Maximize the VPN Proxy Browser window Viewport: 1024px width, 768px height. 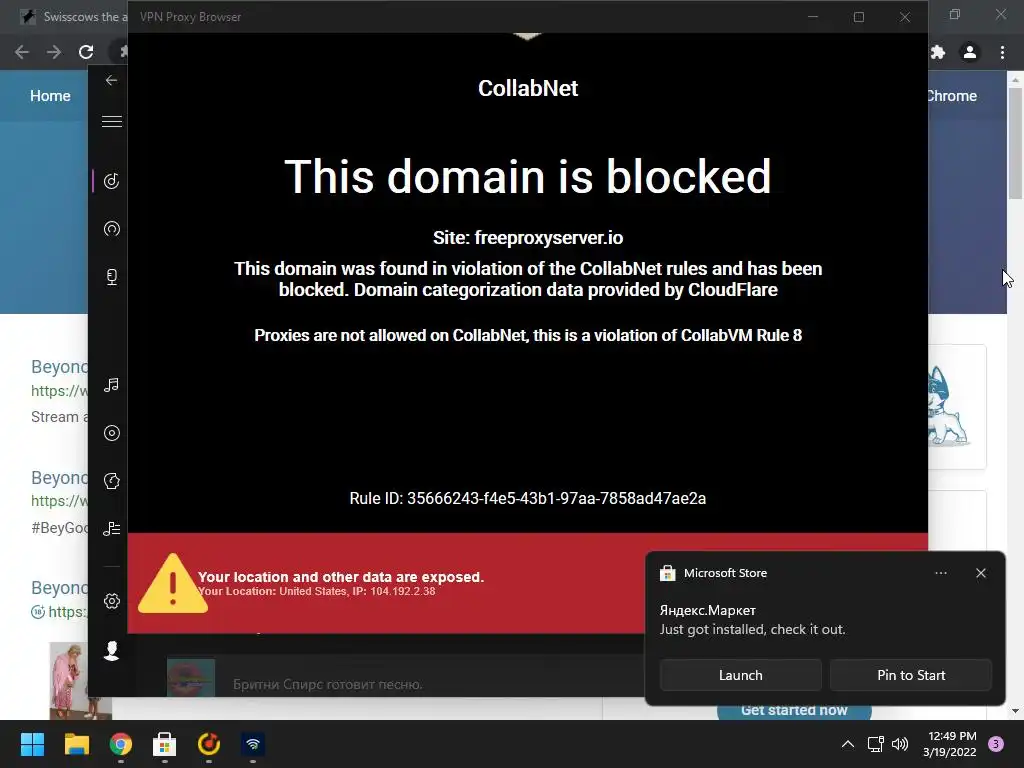point(859,17)
